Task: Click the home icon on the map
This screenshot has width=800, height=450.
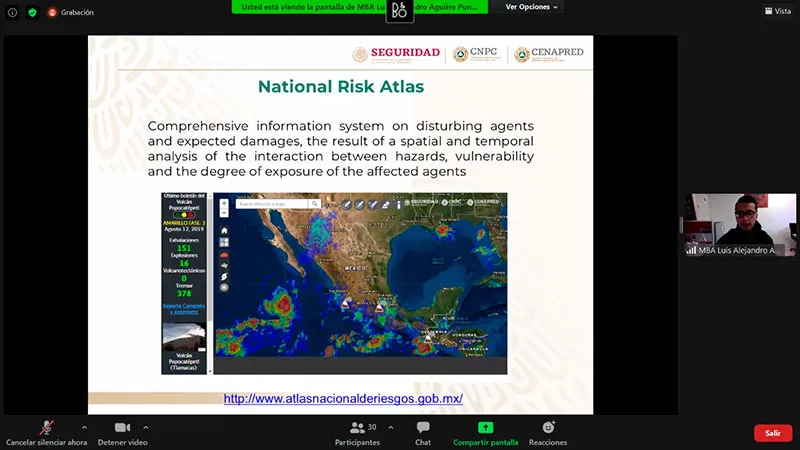Action: pyautogui.click(x=224, y=230)
